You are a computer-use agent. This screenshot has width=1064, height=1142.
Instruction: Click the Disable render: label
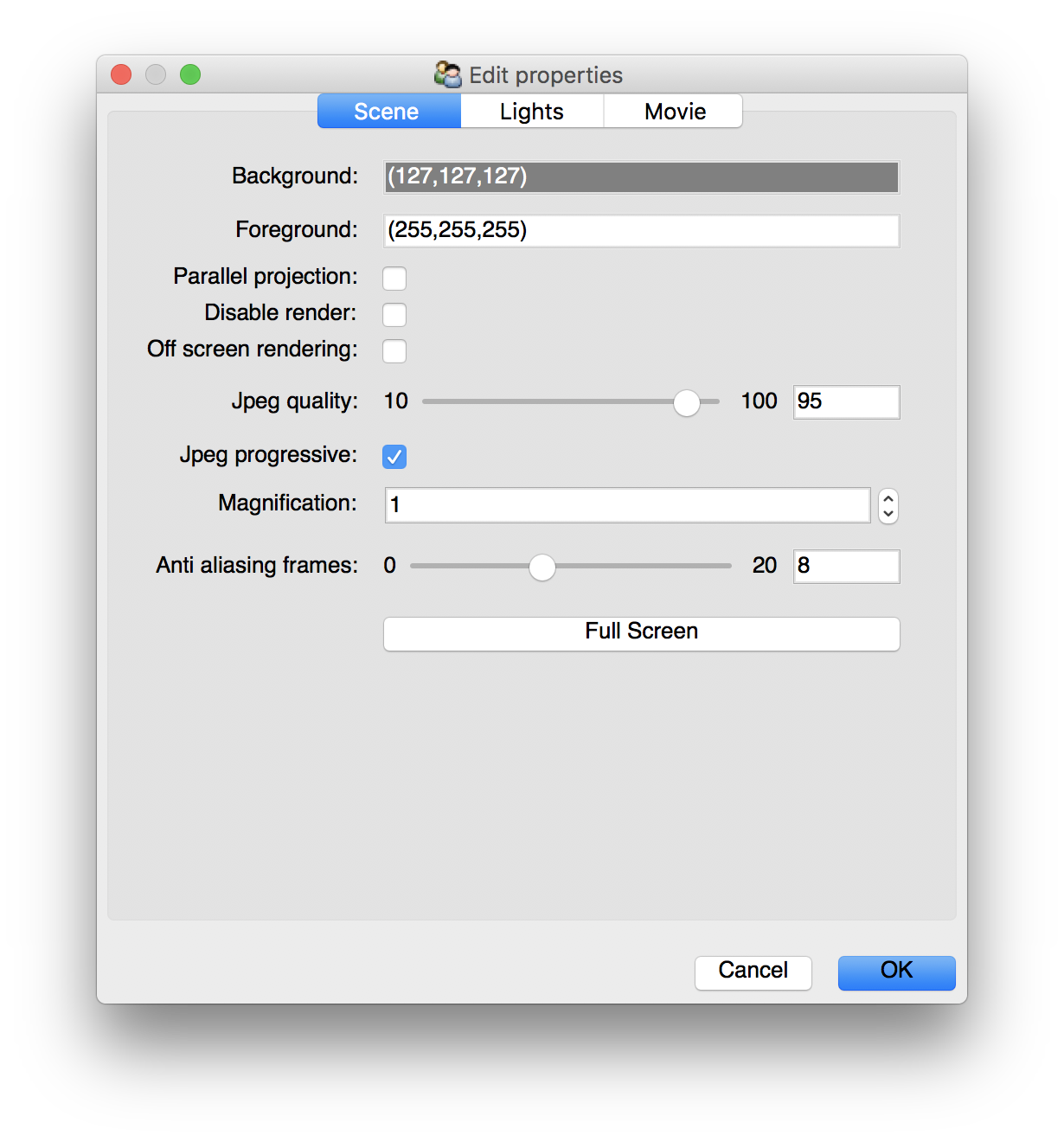pos(281,312)
